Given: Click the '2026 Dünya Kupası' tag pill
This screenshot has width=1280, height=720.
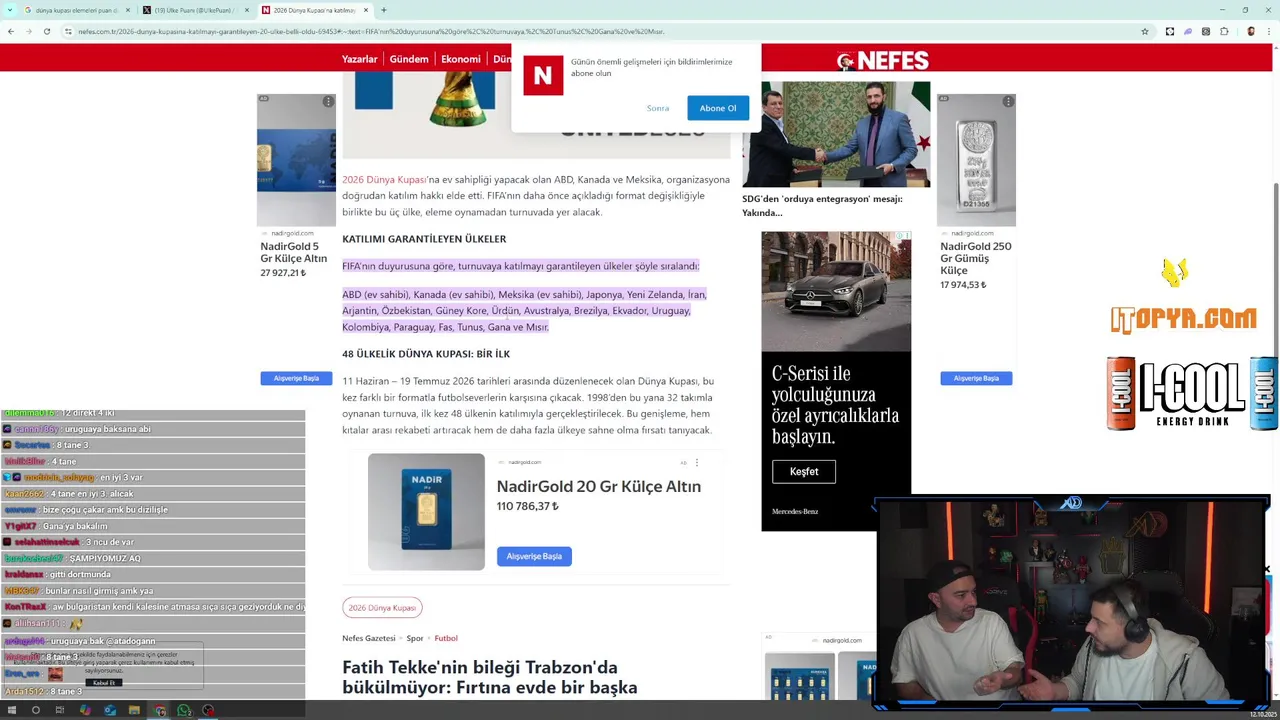Looking at the screenshot, I should pos(382,608).
